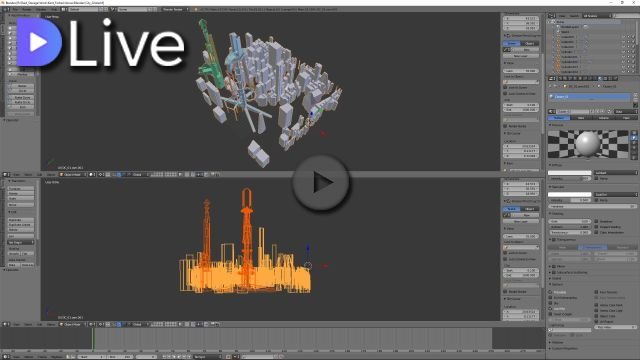The width and height of the screenshot is (640, 360).
Task: Toggle the Face Textures checkbox
Action: [x=596, y=292]
